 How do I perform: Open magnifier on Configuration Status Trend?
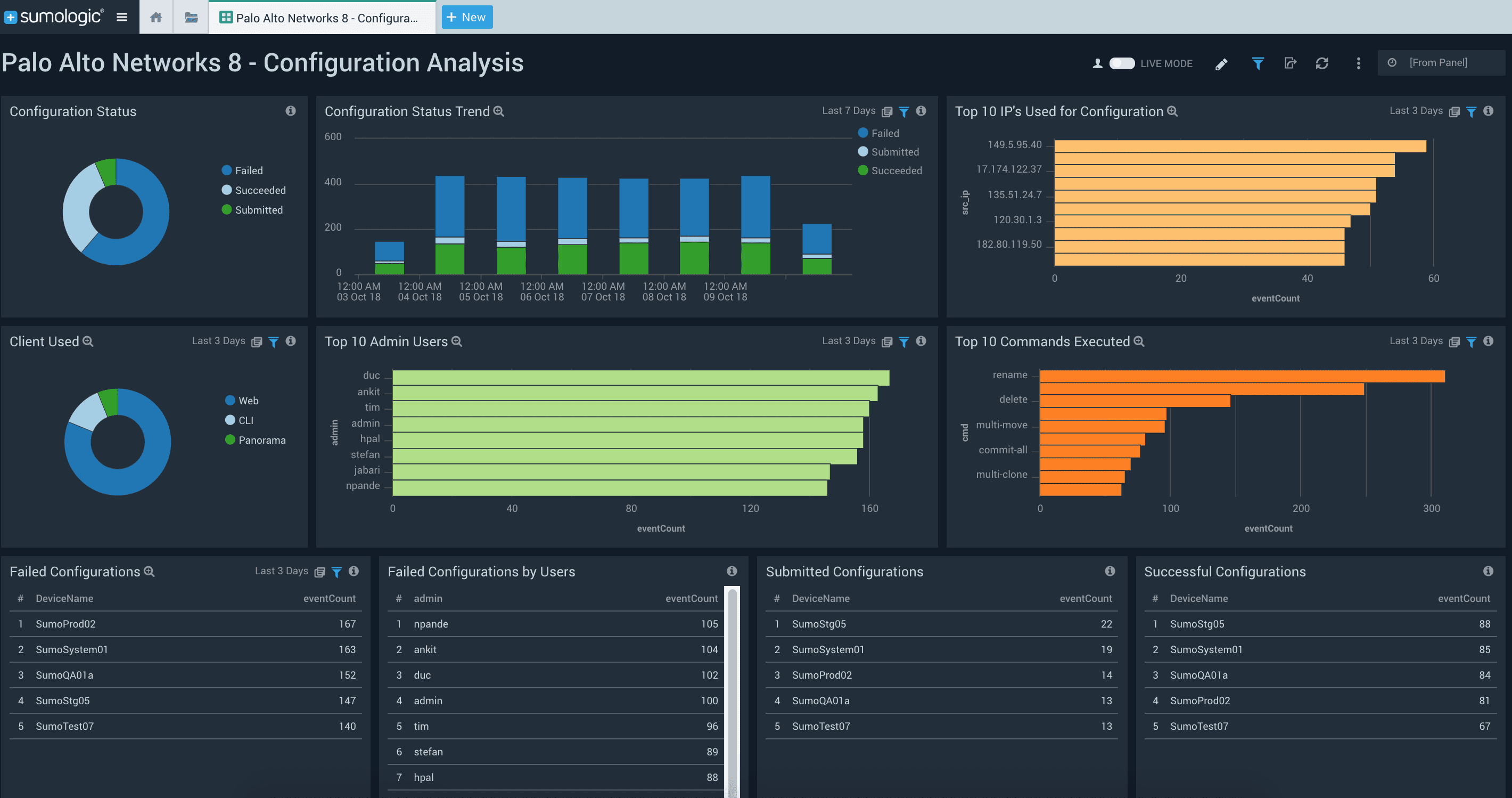point(498,111)
